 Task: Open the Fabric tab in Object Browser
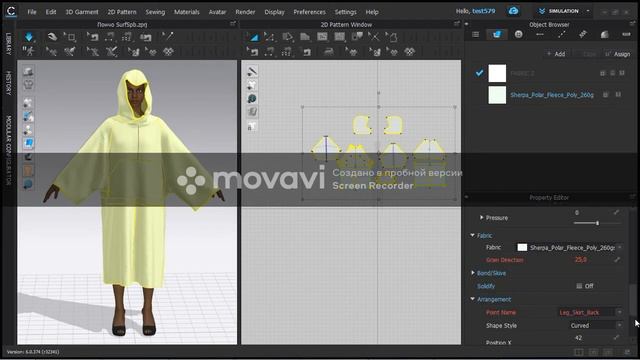click(x=497, y=34)
